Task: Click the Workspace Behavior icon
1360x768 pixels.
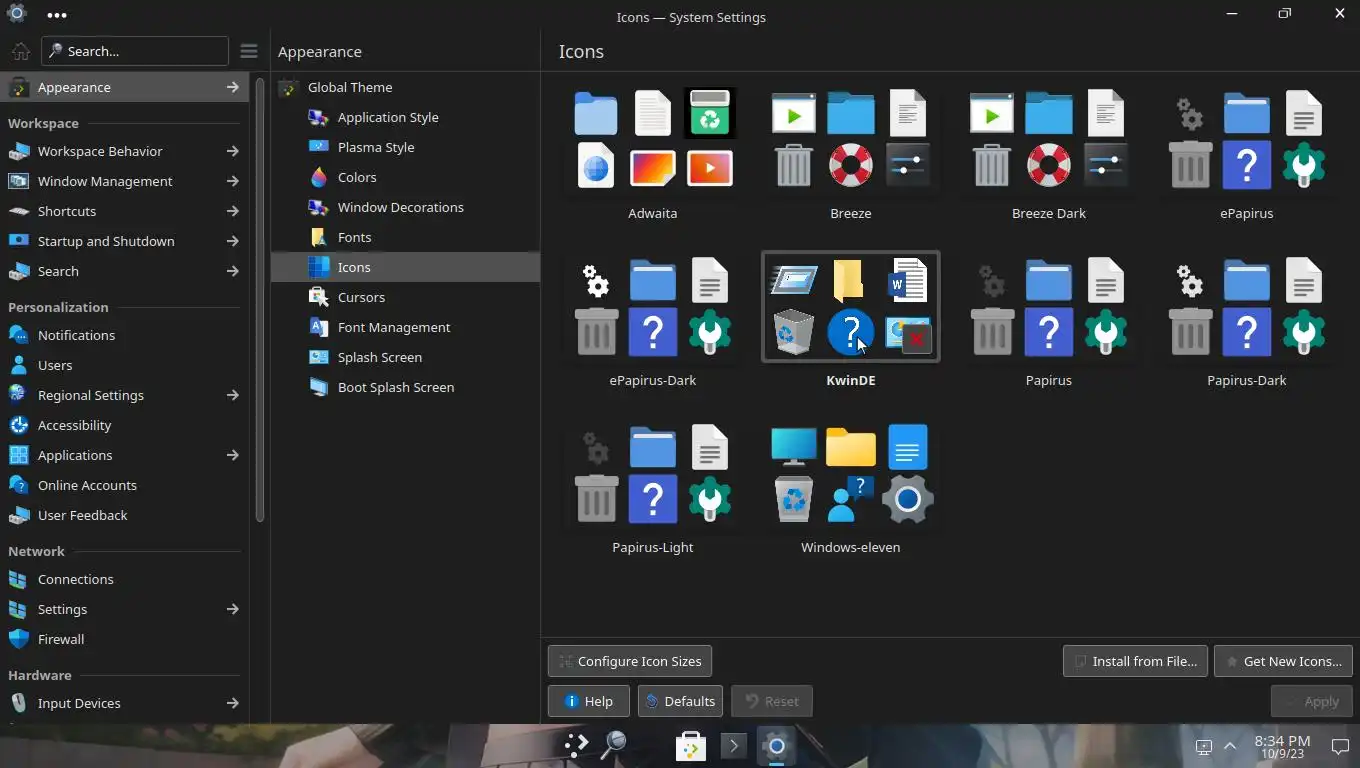Action: pos(19,151)
